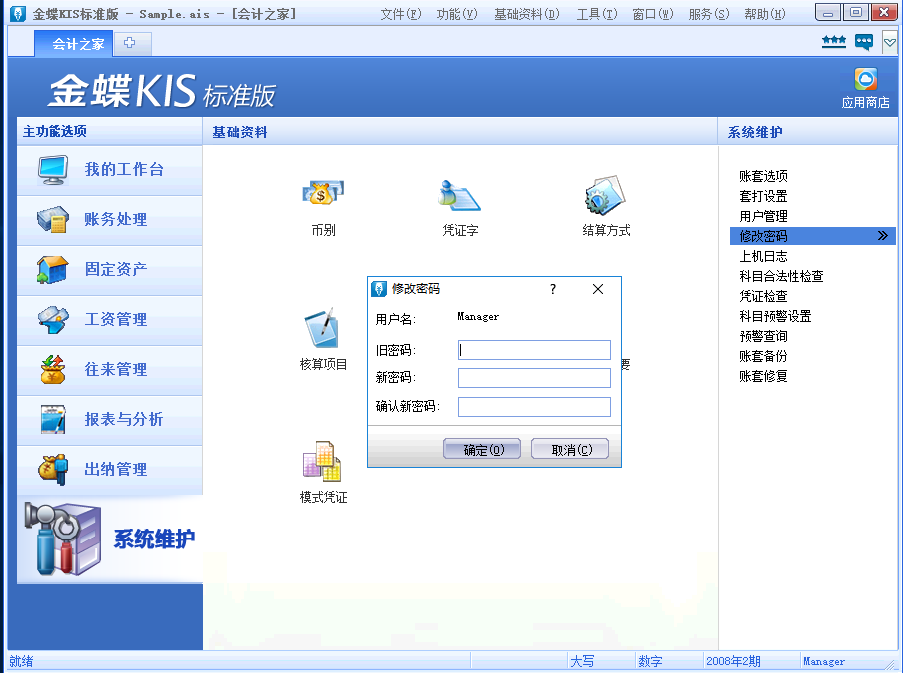Open the 模式凭证 template voucher icon

tap(323, 461)
